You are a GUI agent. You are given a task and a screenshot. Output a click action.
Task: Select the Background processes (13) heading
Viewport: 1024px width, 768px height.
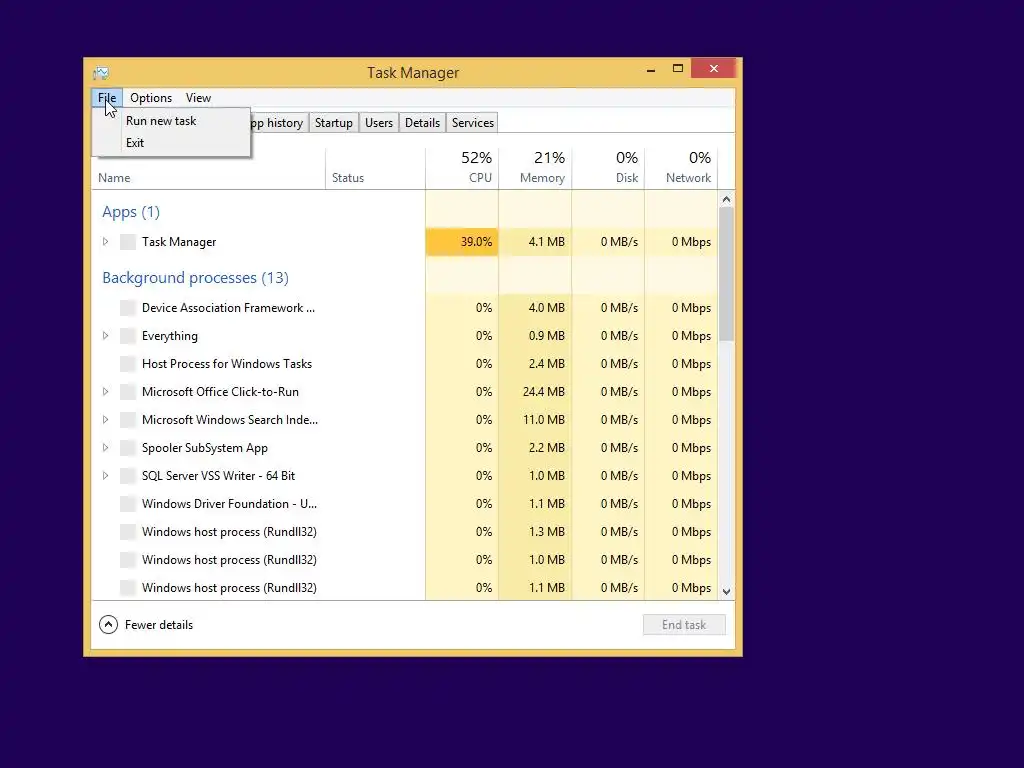[195, 278]
